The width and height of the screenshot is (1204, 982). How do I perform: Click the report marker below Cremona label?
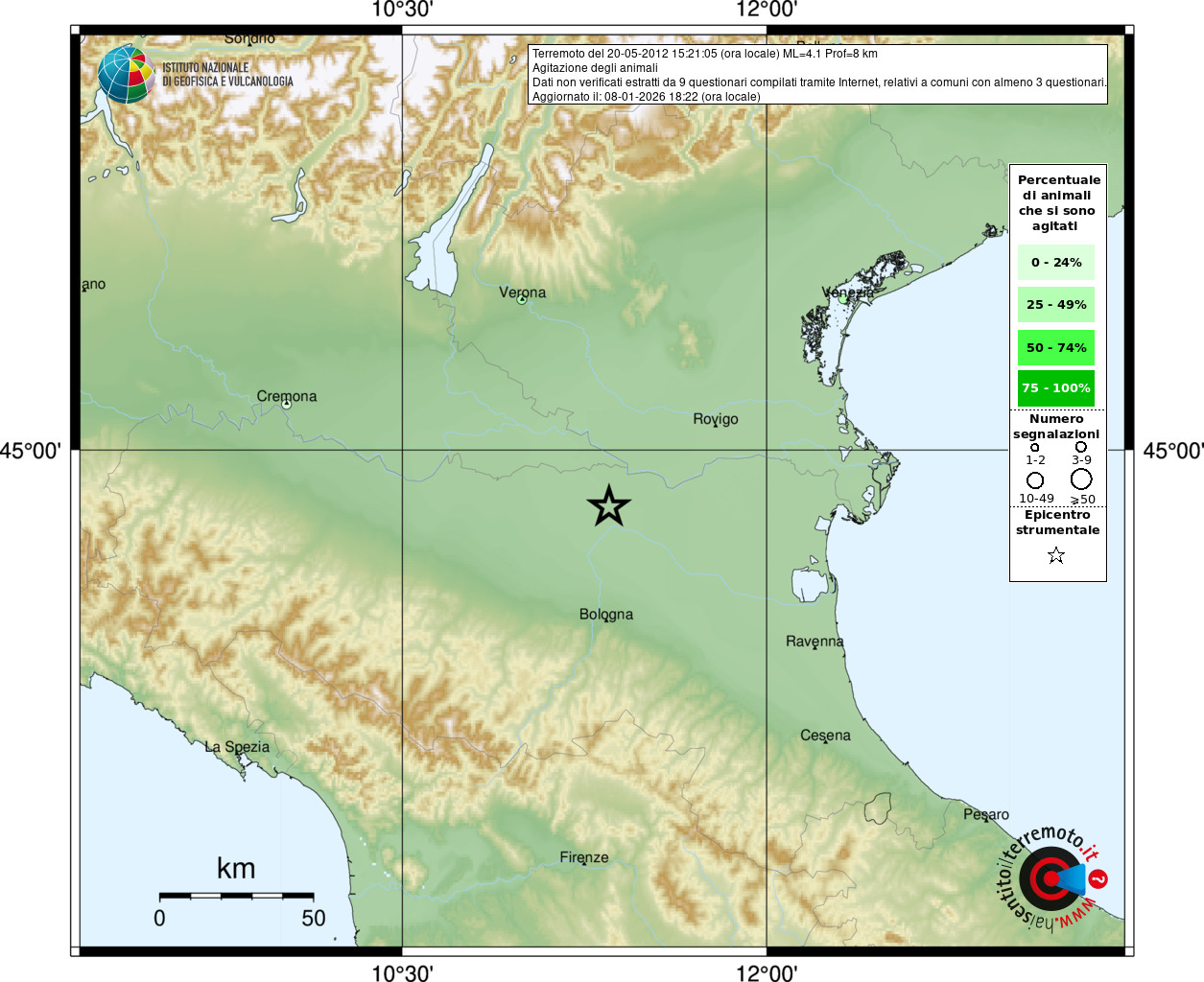[x=286, y=405]
